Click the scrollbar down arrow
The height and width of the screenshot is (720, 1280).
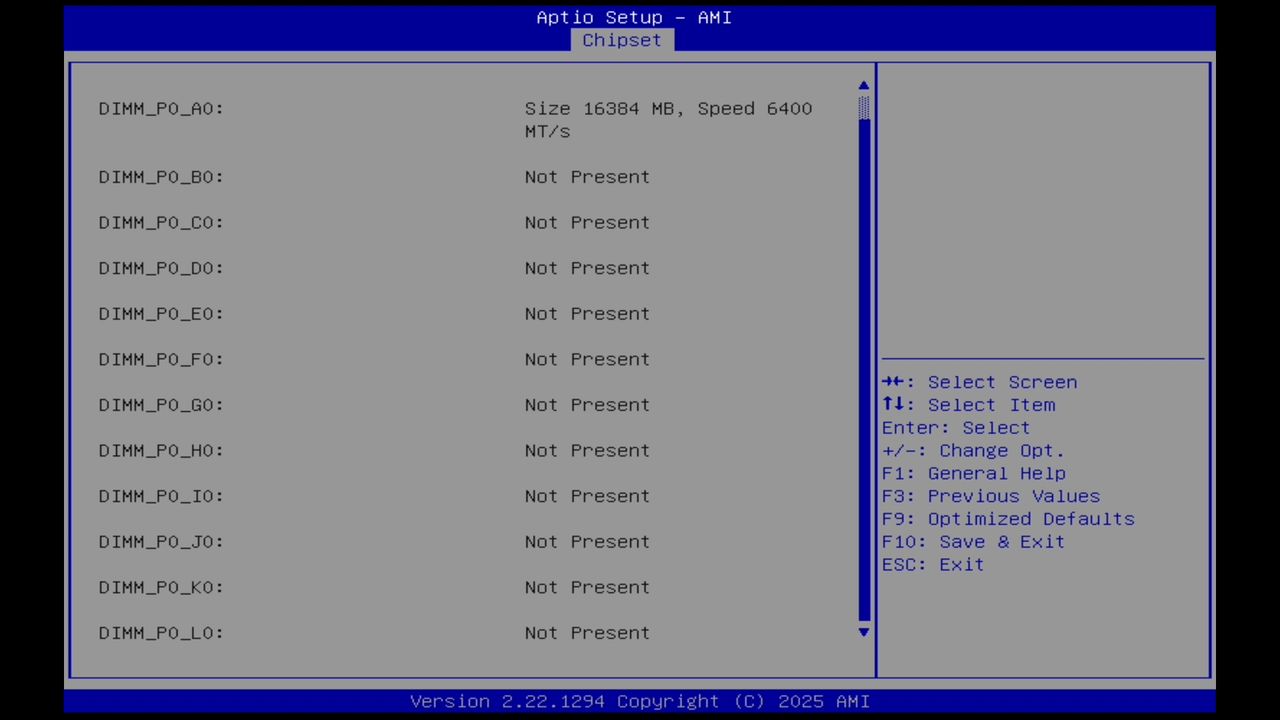[863, 632]
